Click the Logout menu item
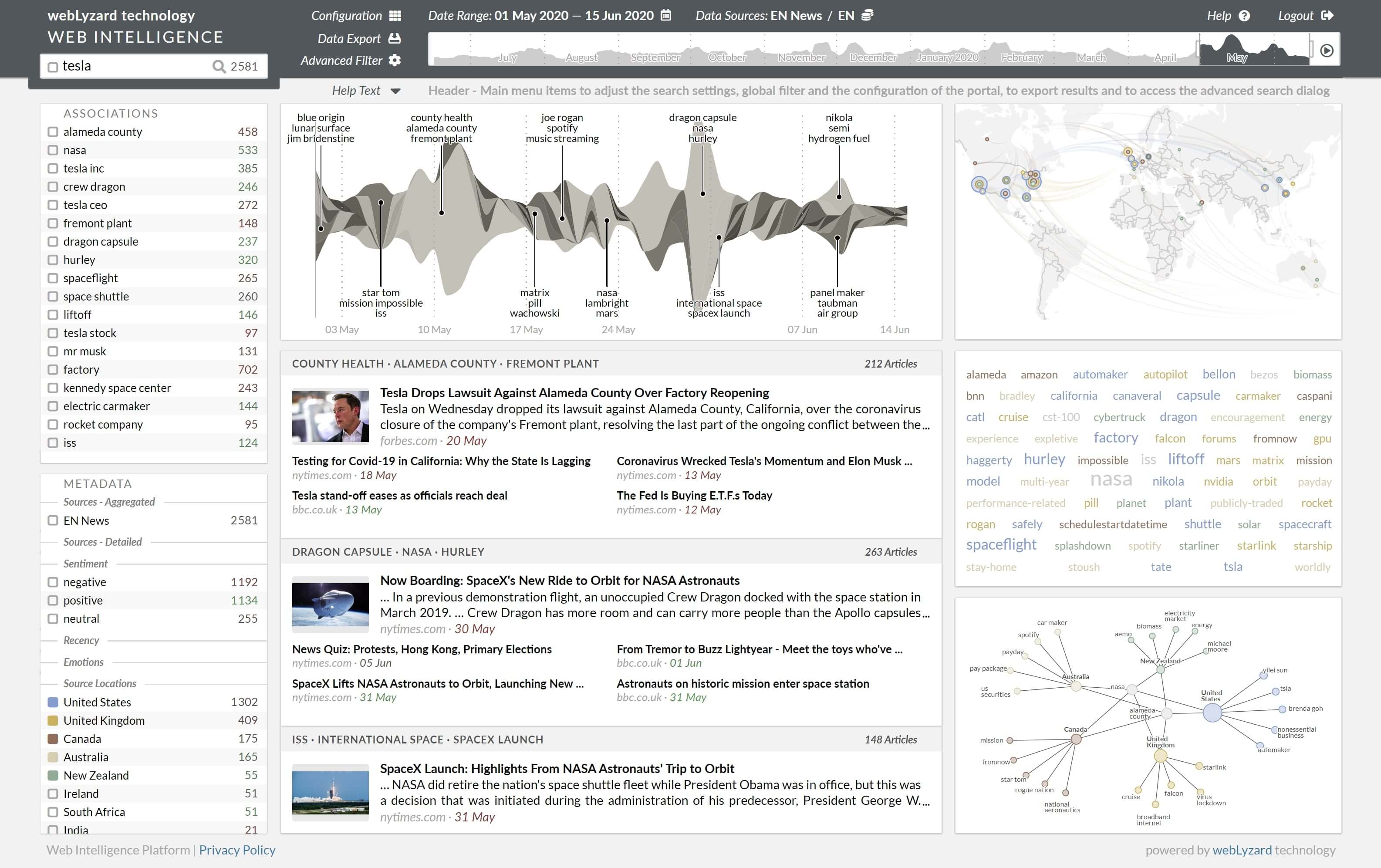 tap(1296, 16)
